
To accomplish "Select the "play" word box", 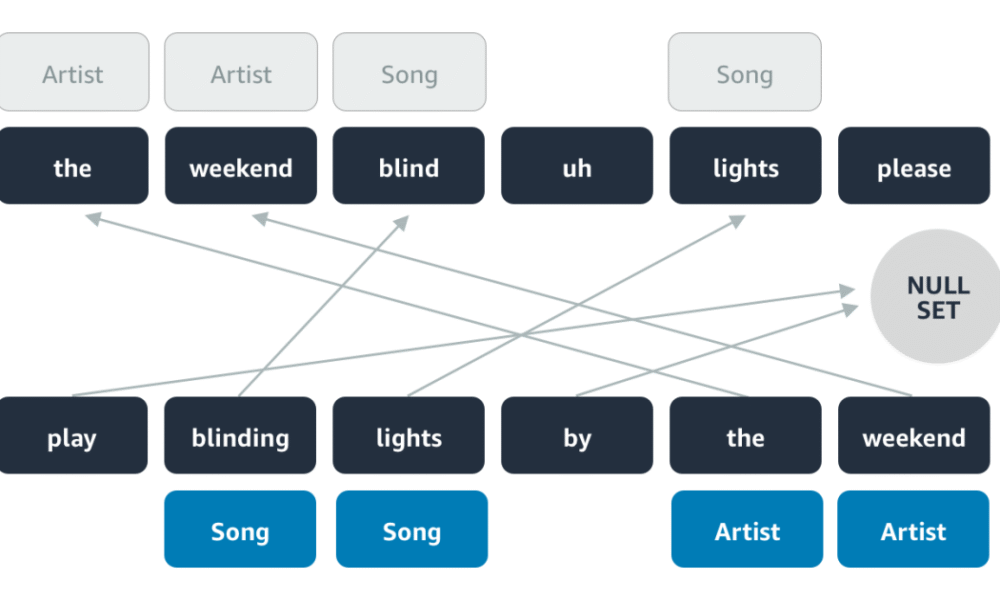I will (73, 435).
